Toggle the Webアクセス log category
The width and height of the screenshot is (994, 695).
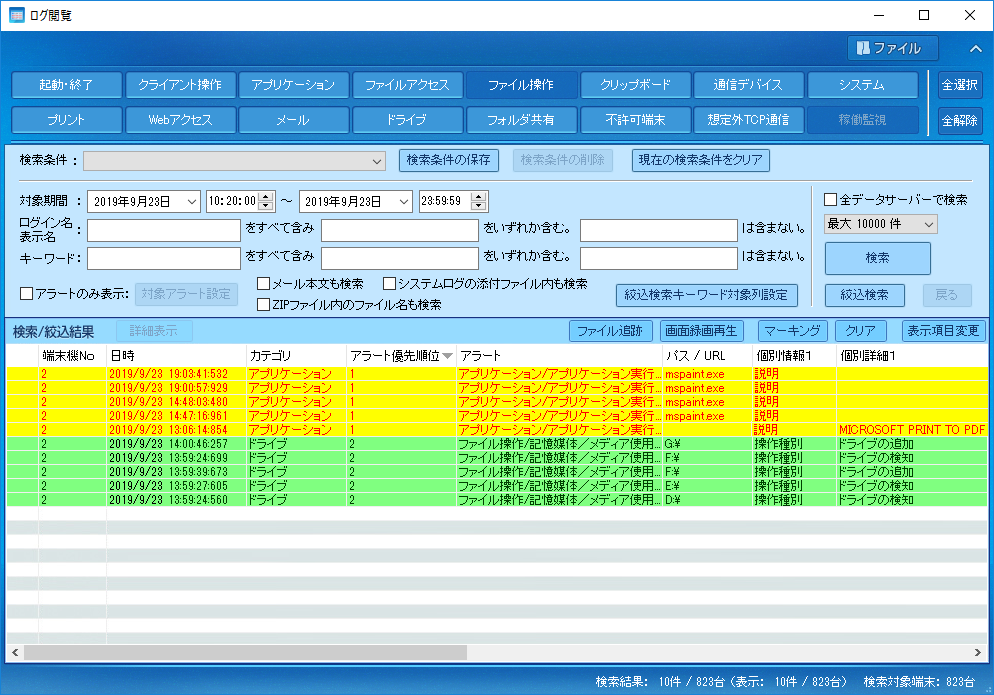point(180,120)
